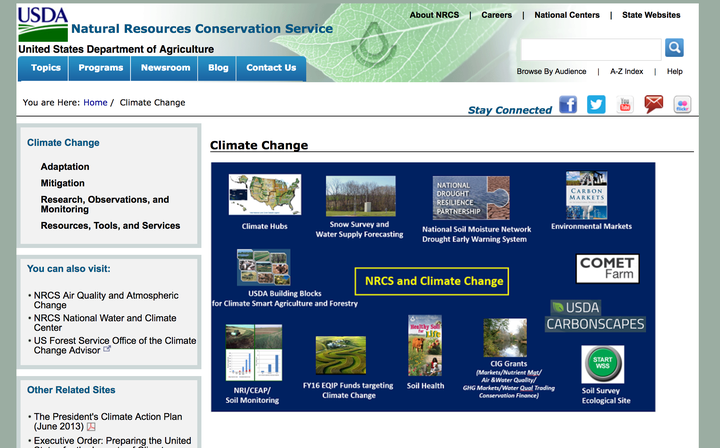Screen dimensions: 720x448
Task: Click the Environmental Markets caption
Action: (x=591, y=226)
